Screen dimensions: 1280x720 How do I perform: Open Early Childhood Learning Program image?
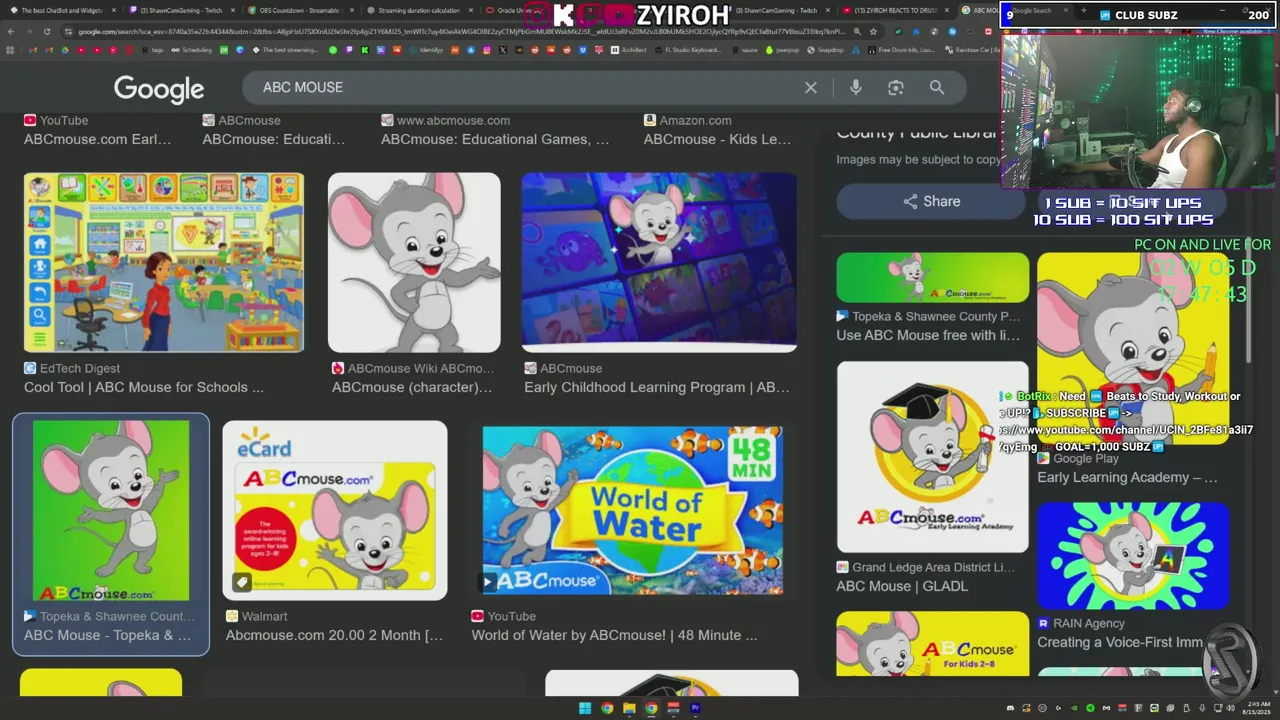659,262
